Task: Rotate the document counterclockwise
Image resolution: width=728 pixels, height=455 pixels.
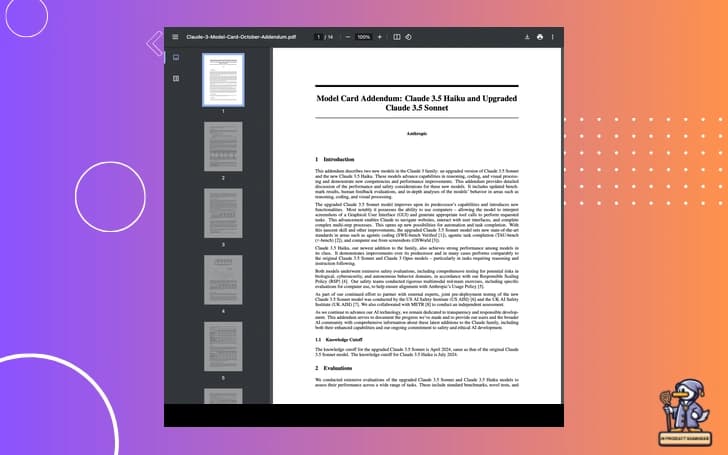Action: click(x=409, y=37)
